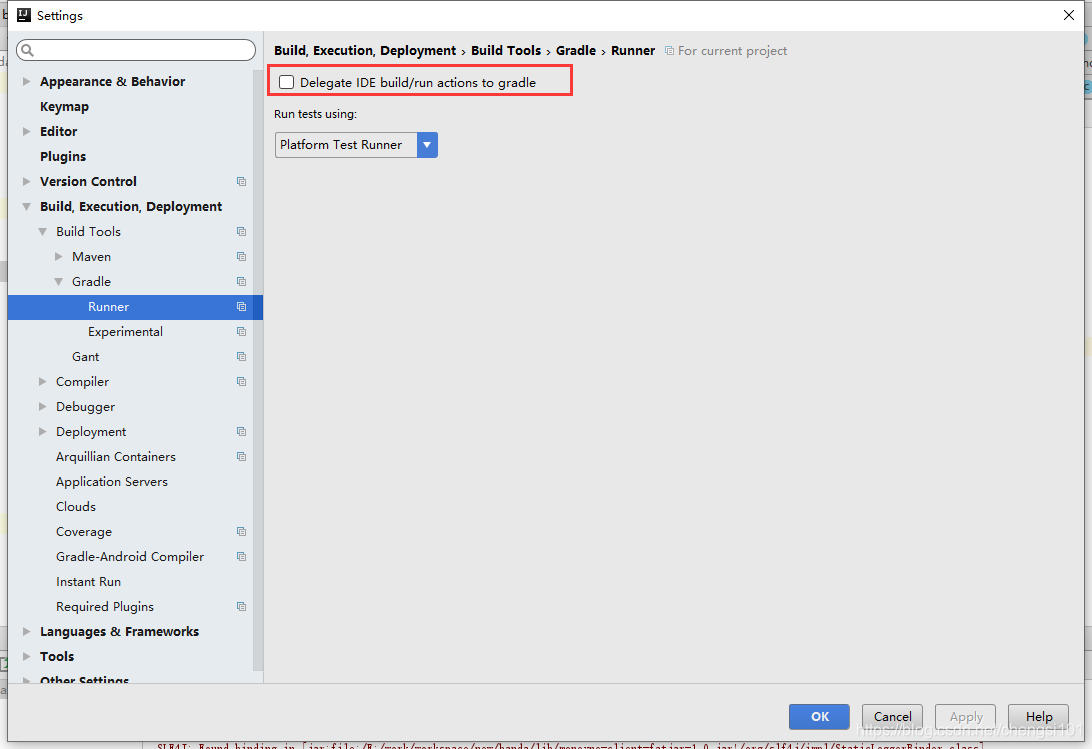Click project-level icon beside Required Plugins
This screenshot has width=1092, height=749.
[242, 607]
